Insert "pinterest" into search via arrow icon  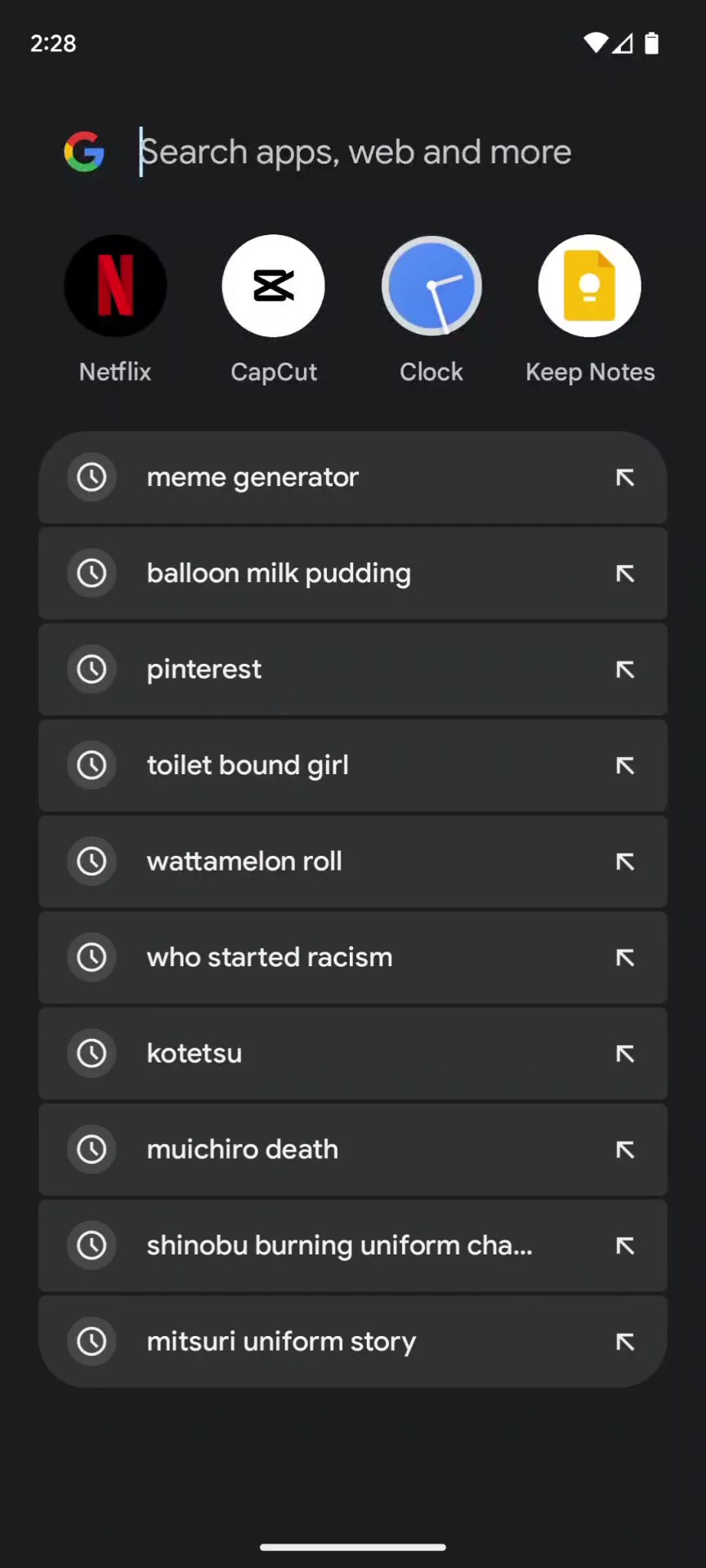tap(625, 670)
